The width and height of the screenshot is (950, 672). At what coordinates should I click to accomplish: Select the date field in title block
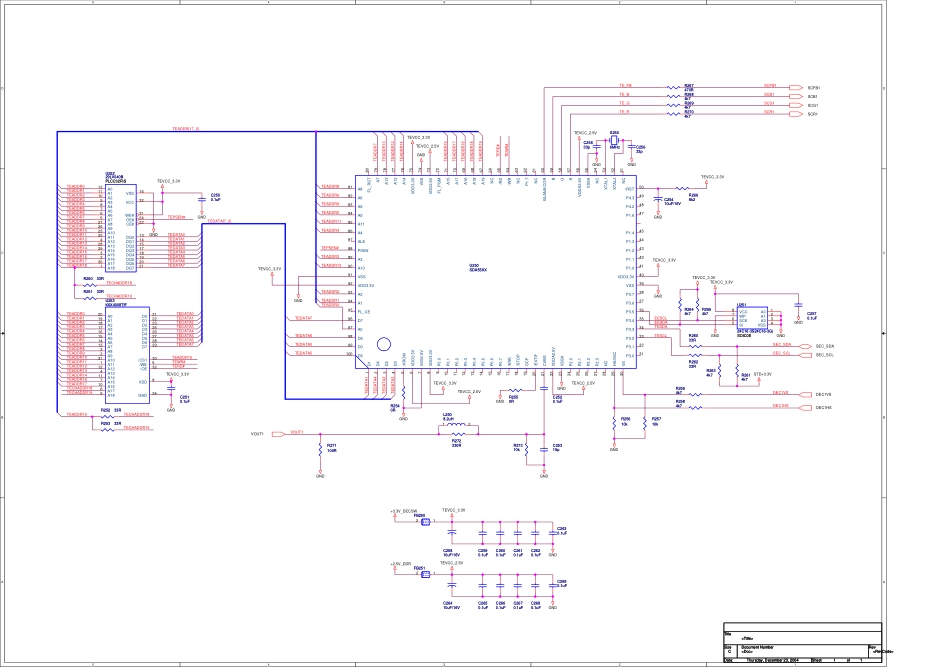click(x=771, y=660)
